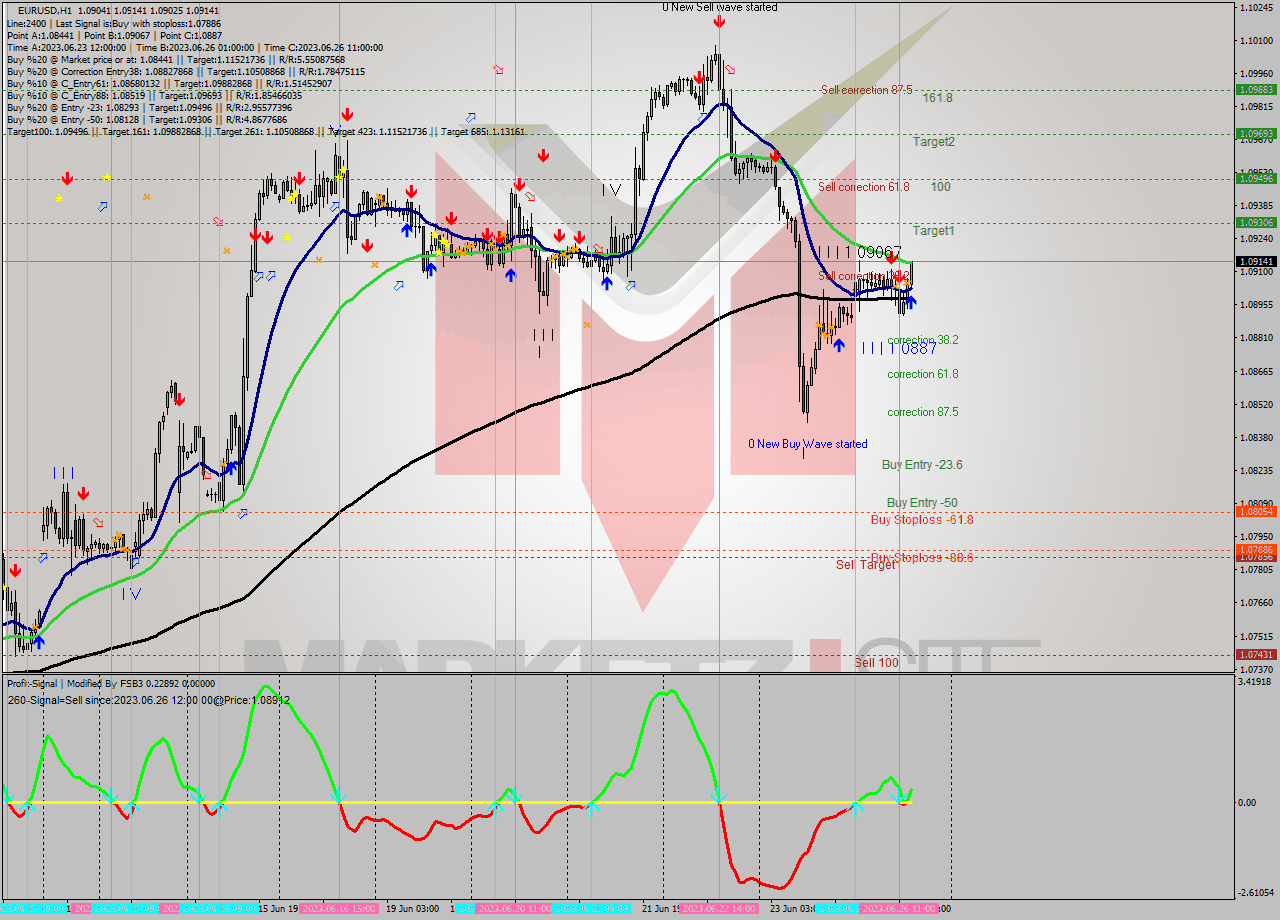The height and width of the screenshot is (920, 1280).
Task: Select the pink 2023.06.22 14:00 time marker
Action: click(x=718, y=908)
